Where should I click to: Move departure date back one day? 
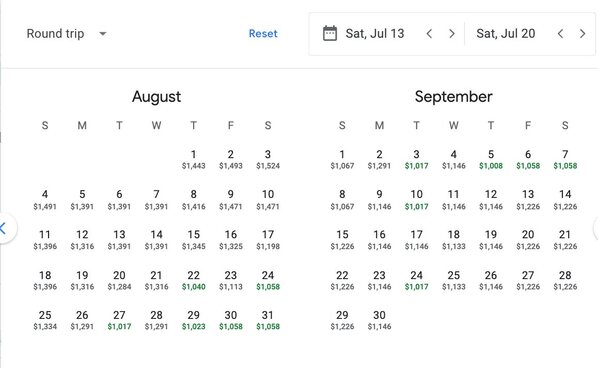coord(429,34)
